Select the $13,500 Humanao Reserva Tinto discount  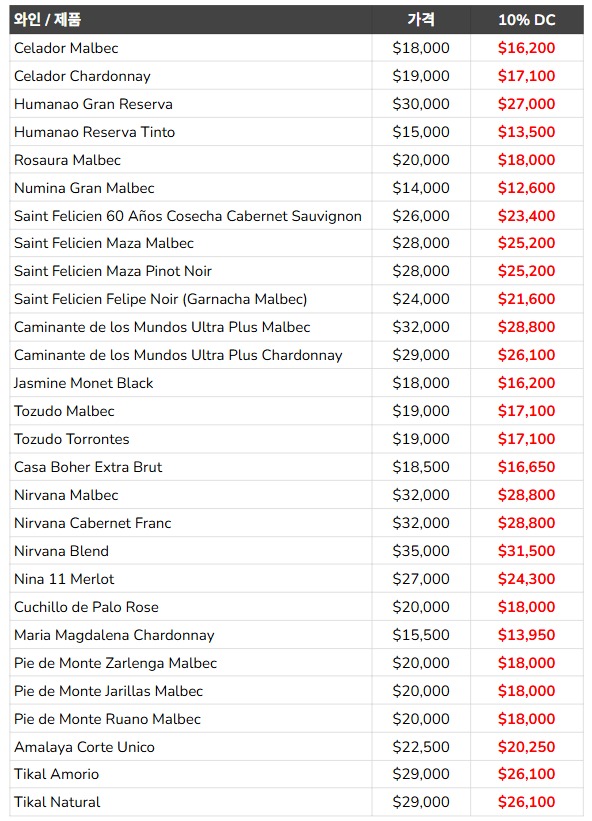[x=527, y=132]
